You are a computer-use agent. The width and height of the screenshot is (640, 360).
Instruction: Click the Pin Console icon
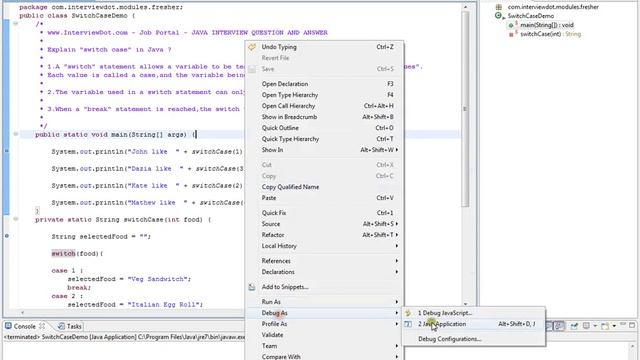(x=574, y=326)
